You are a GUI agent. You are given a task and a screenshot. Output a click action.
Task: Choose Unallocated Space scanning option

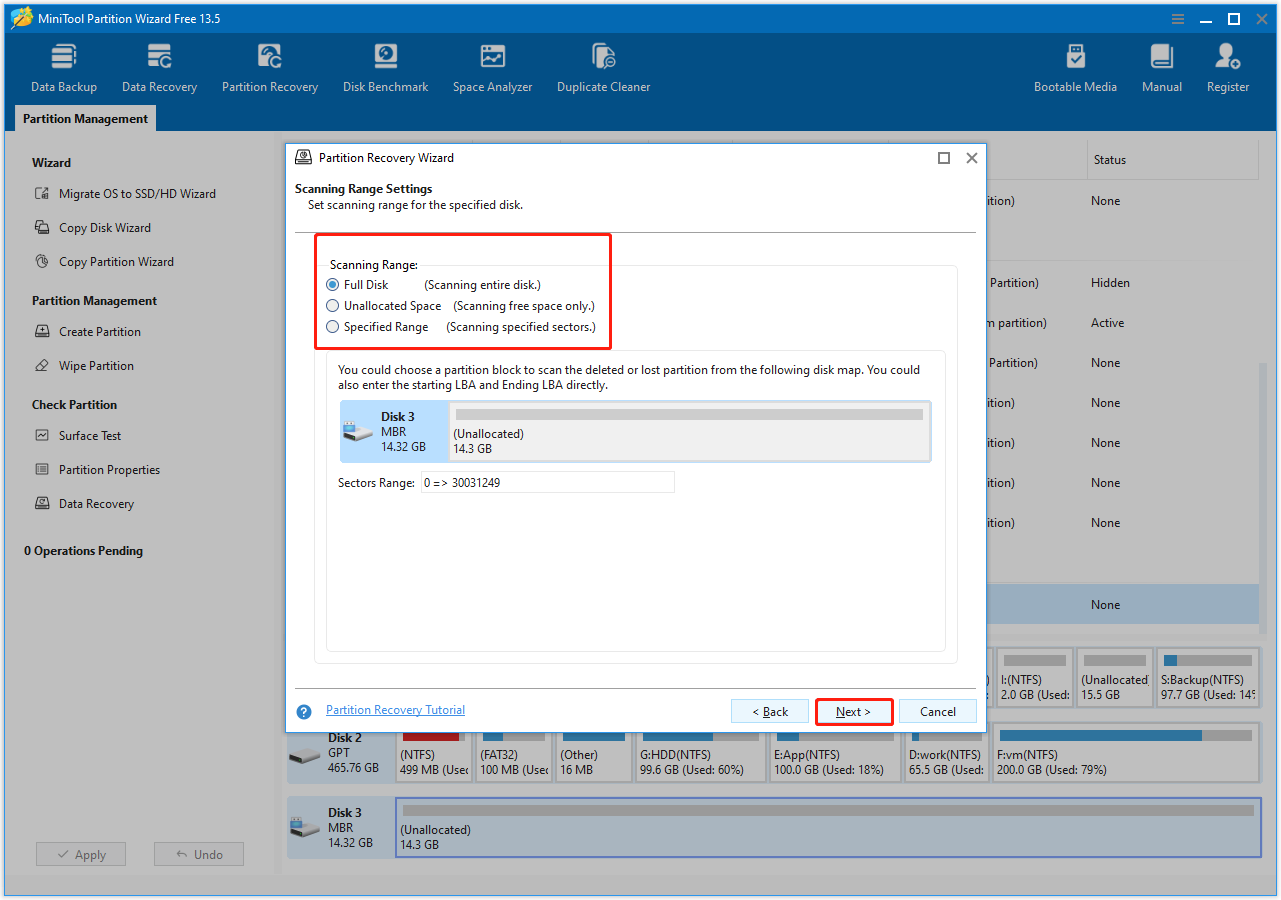(x=332, y=305)
